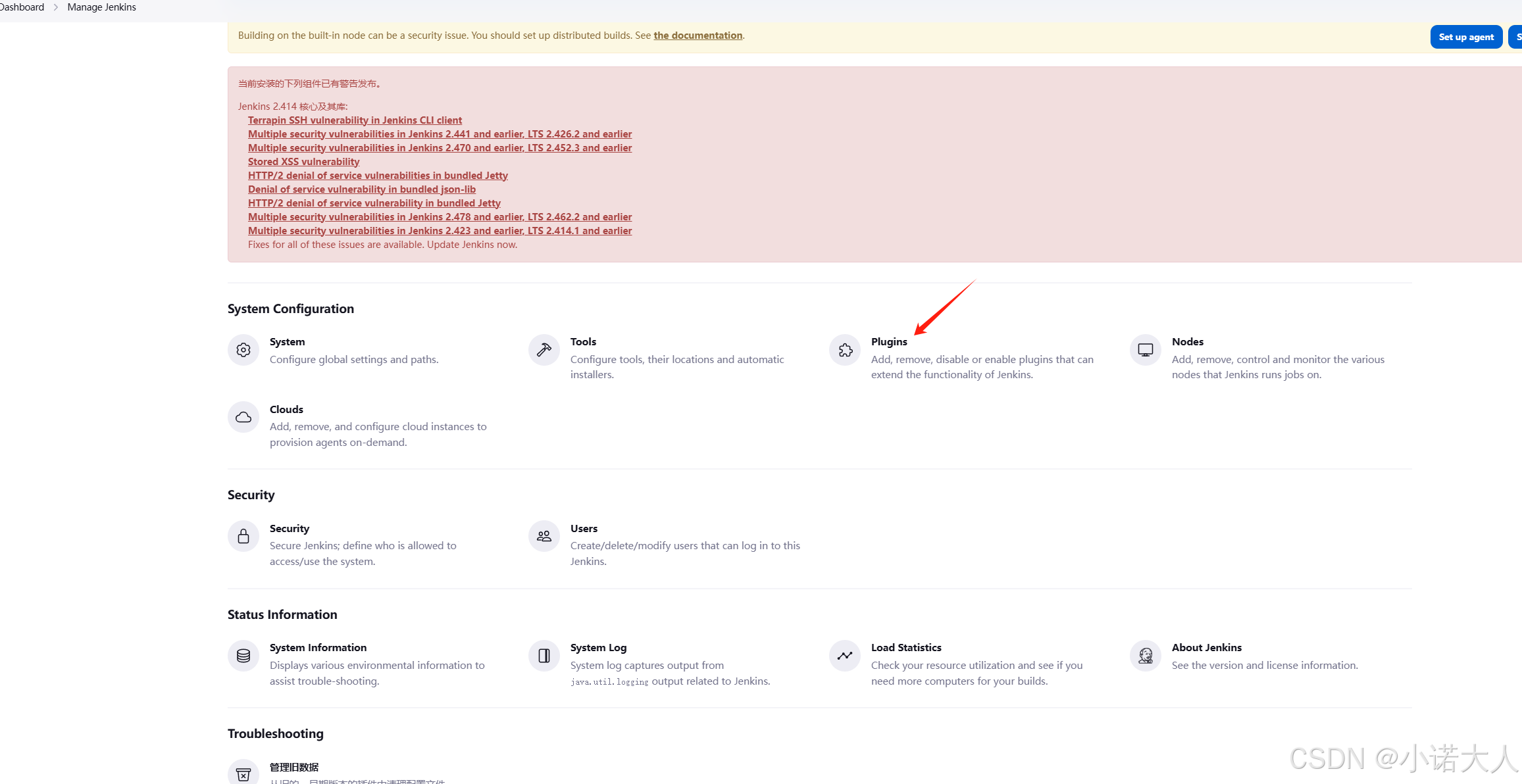The image size is (1522, 784).
Task: Open the System Information page link
Action: click(x=318, y=648)
